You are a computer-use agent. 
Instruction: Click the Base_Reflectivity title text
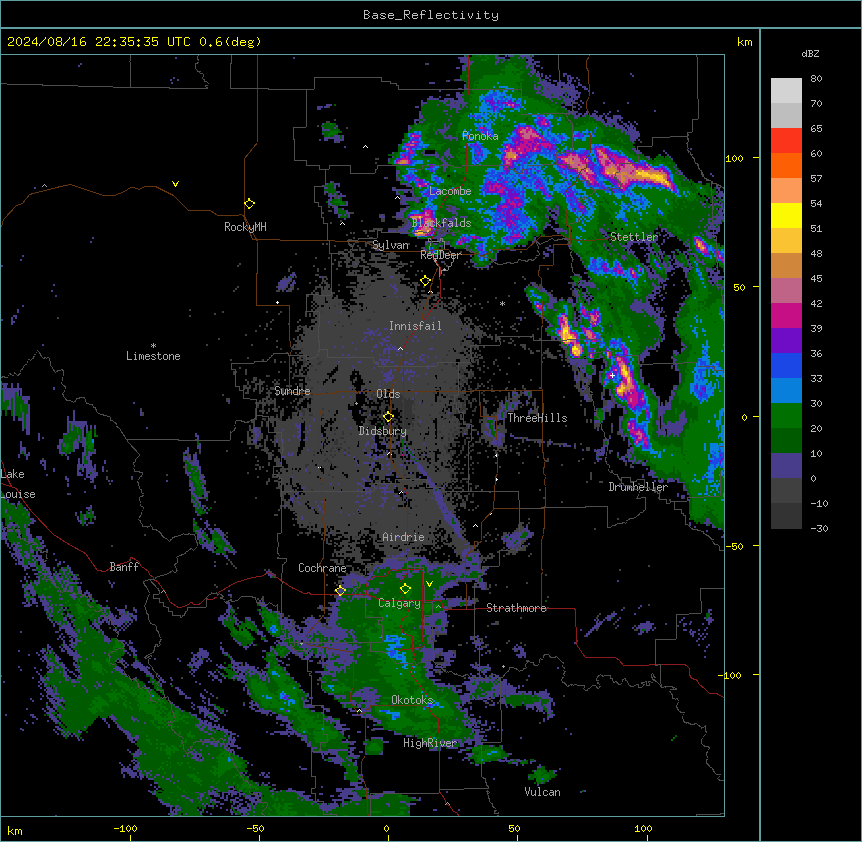point(431,15)
